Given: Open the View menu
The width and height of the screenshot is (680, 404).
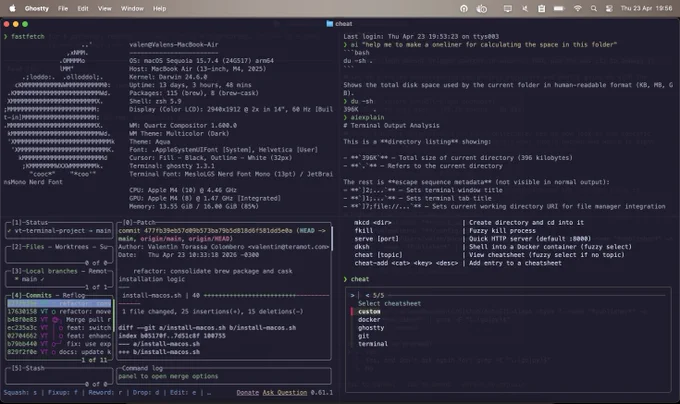Looking at the screenshot, I should pos(104,8).
